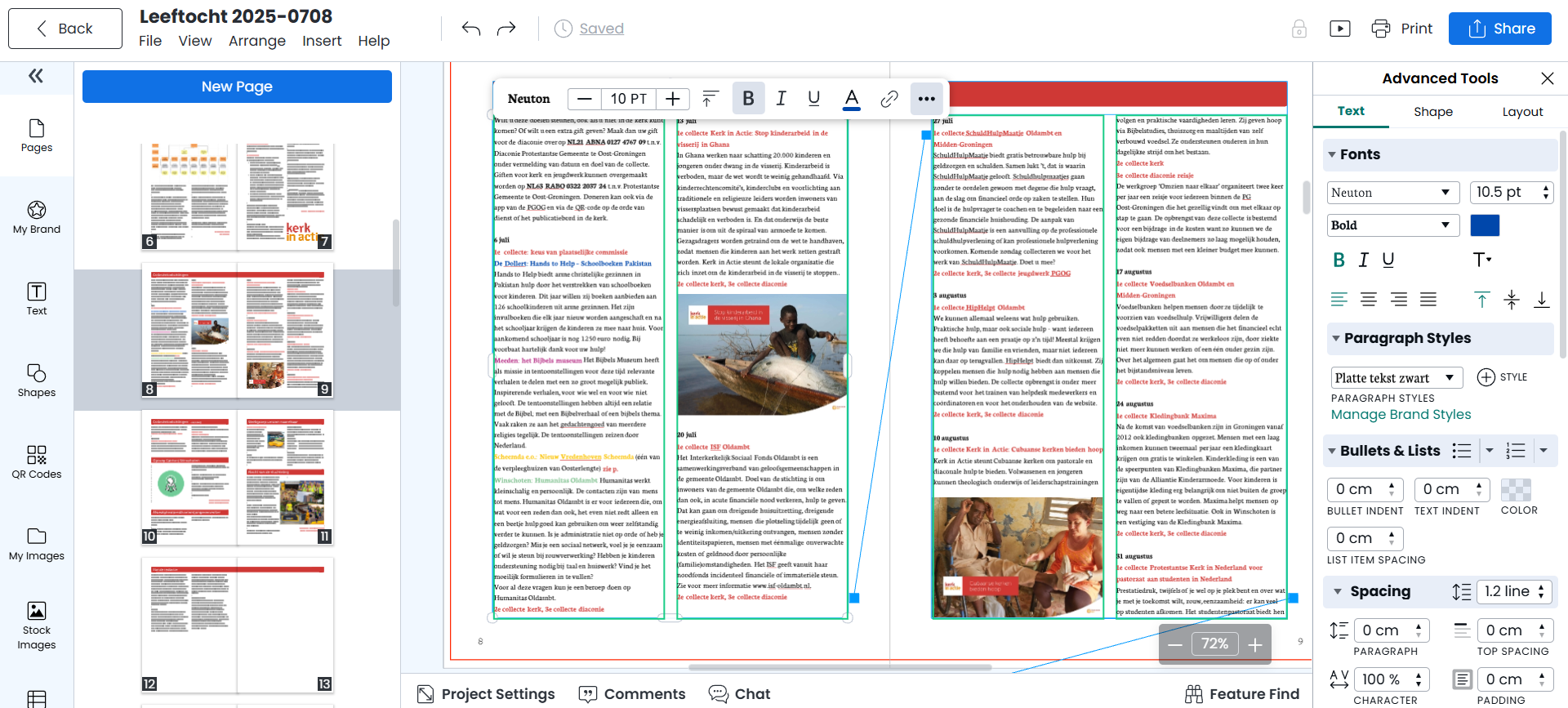Open bullet style dropdown arrow
This screenshot has width=1568, height=708.
(1490, 451)
